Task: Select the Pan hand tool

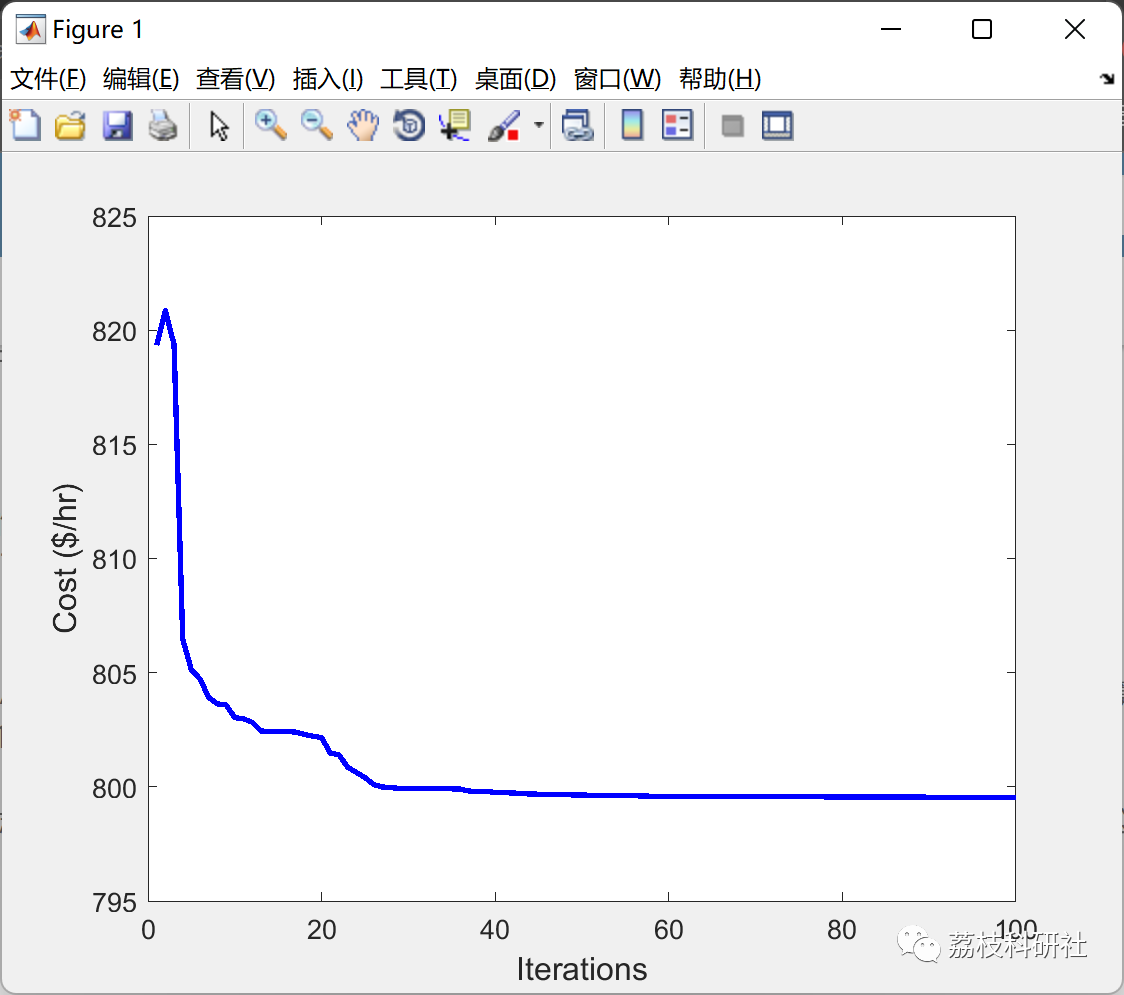Action: (x=363, y=125)
